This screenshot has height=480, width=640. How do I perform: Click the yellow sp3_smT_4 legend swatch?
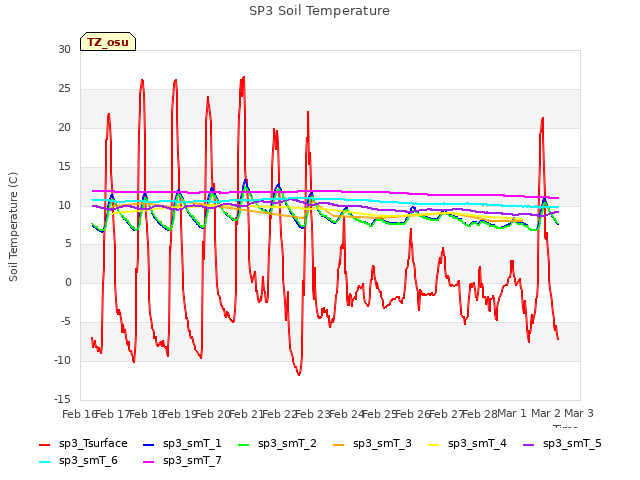433,444
